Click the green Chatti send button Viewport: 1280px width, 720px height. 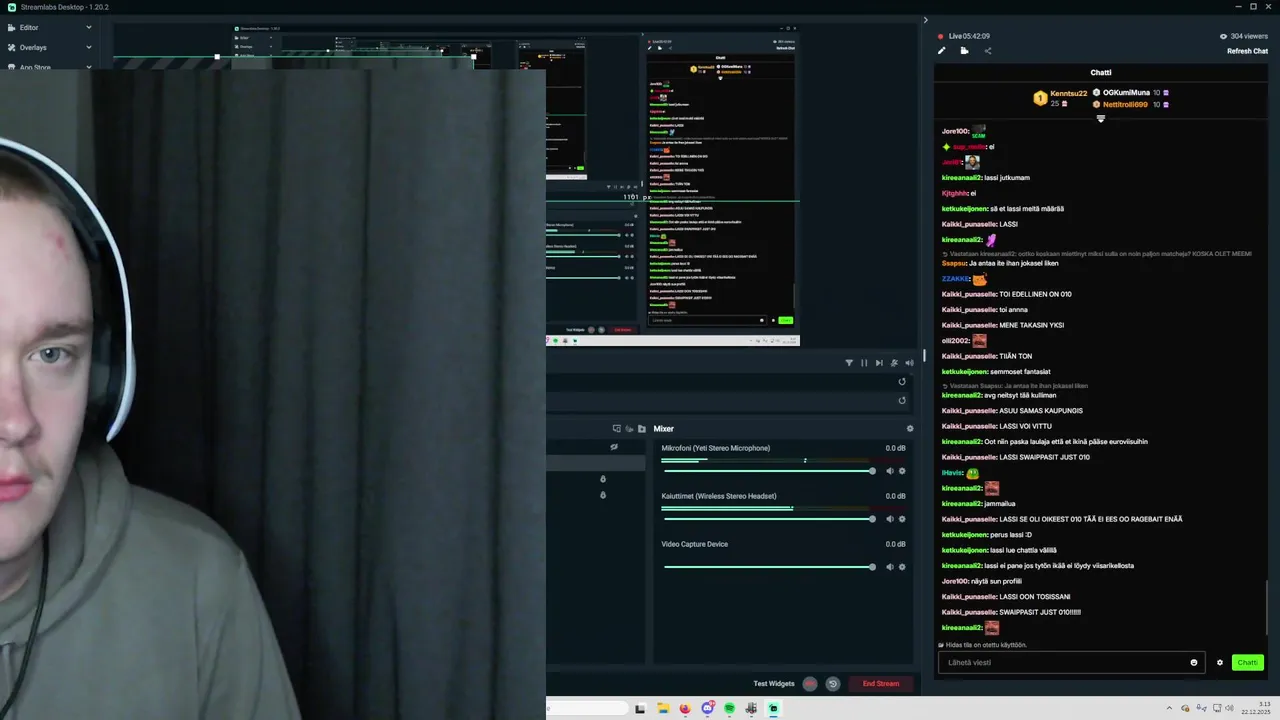coord(1248,662)
